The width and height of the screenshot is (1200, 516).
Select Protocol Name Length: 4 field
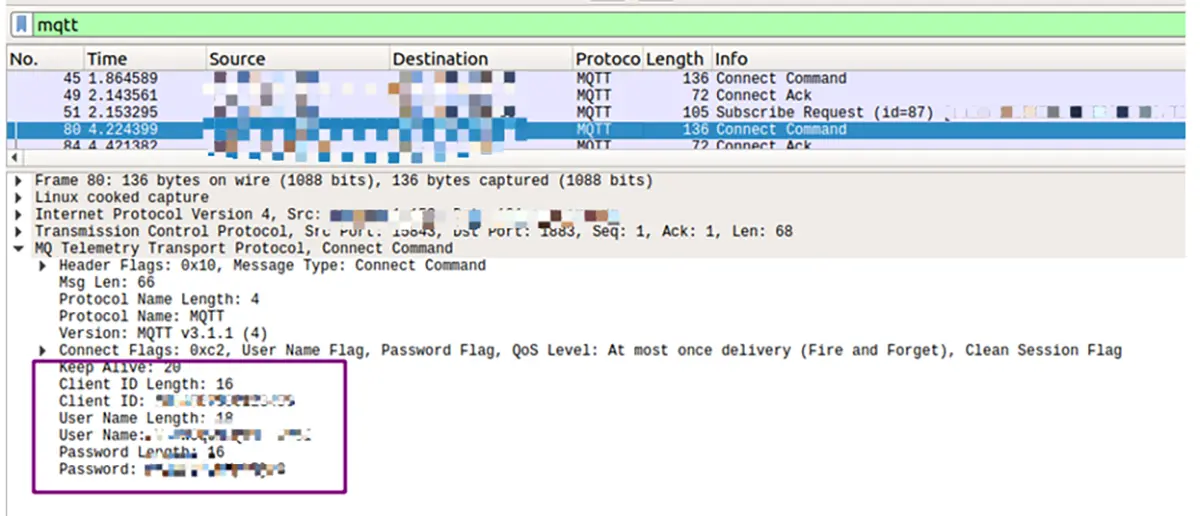159,300
